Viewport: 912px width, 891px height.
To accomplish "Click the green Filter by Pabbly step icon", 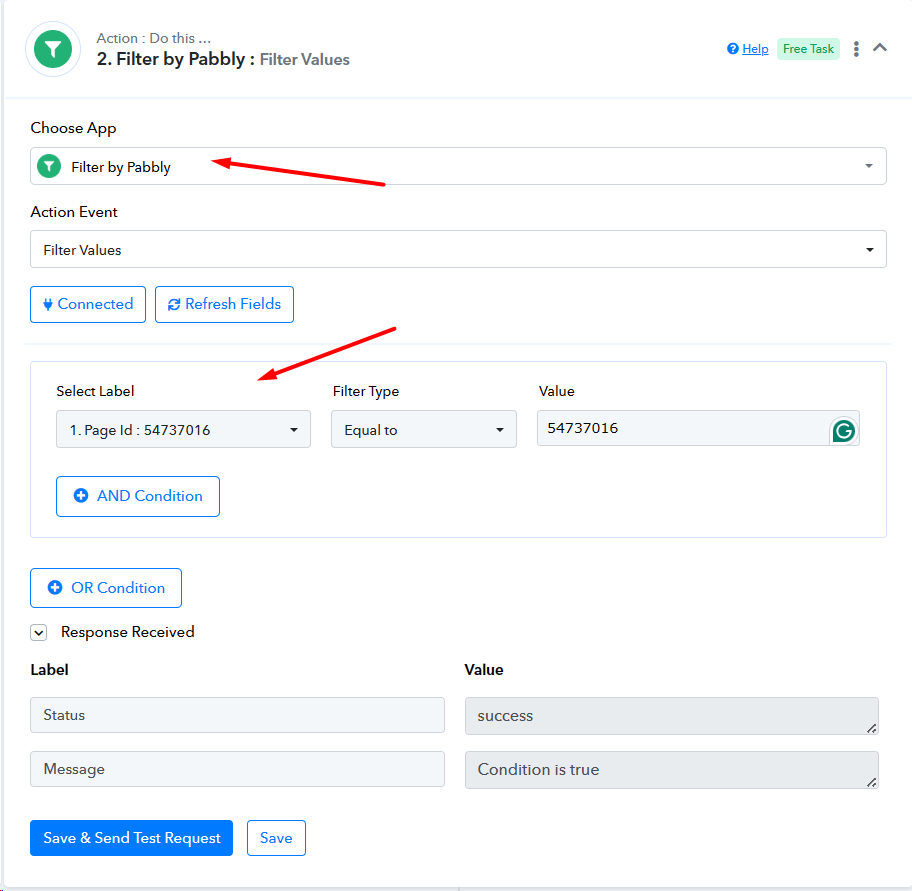I will [x=53, y=49].
